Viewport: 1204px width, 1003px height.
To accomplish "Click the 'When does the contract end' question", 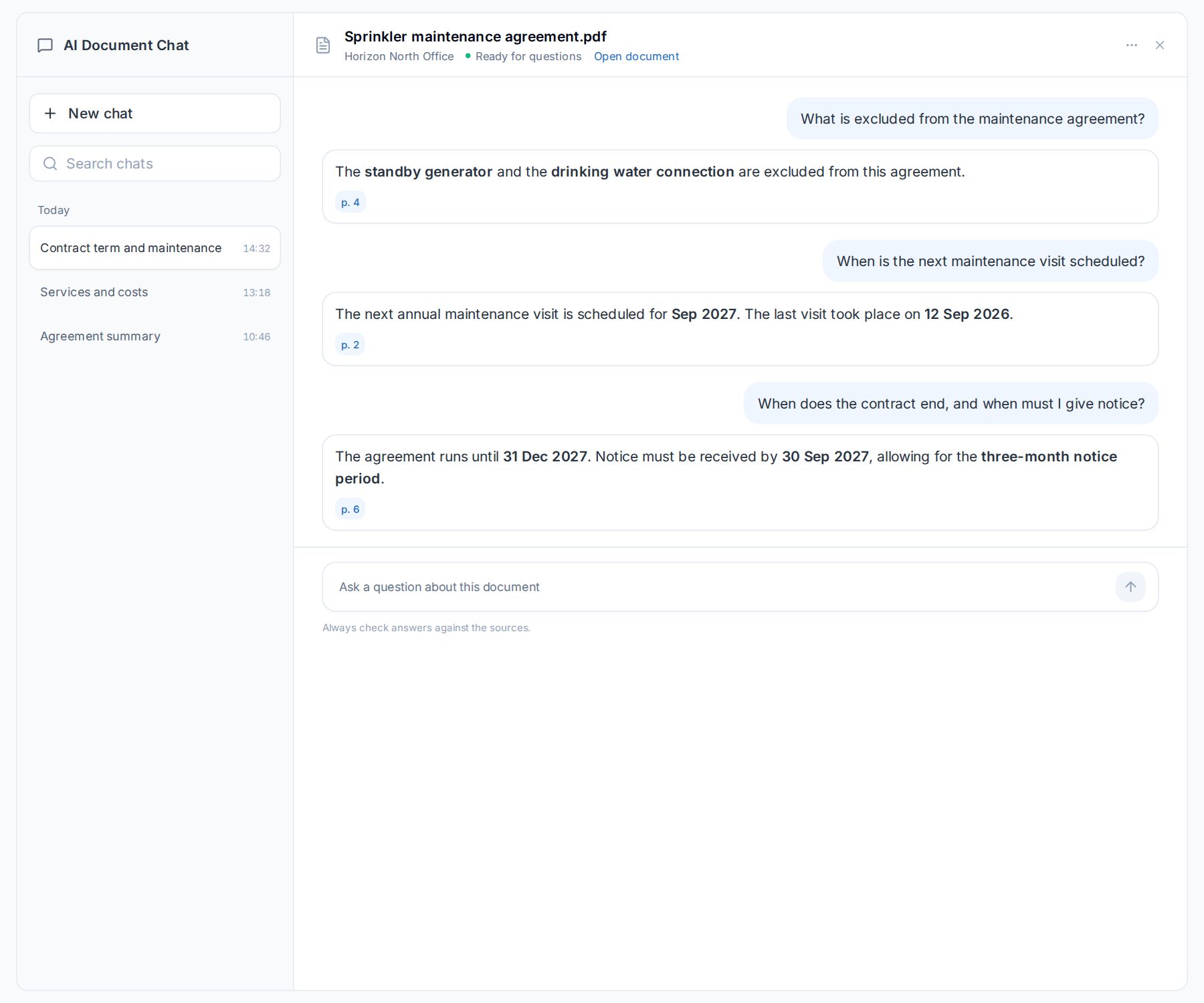I will pos(951,404).
